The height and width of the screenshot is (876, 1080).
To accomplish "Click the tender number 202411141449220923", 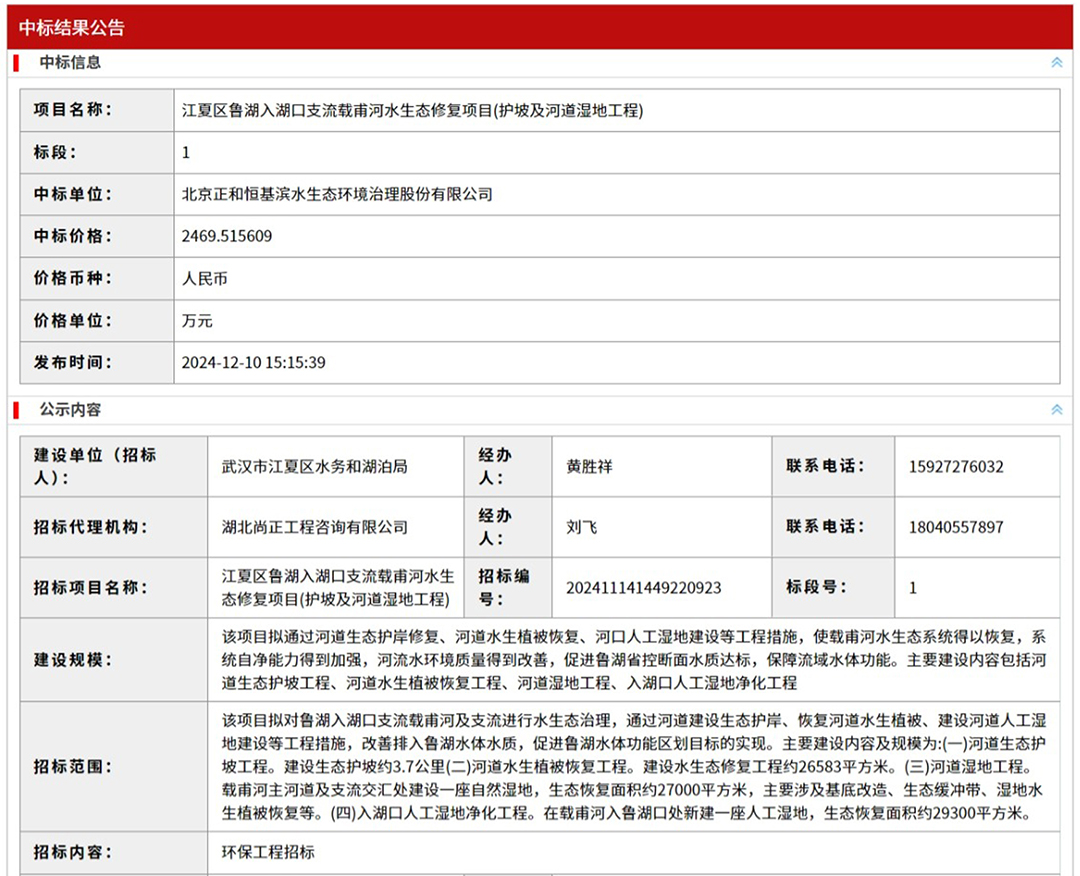I will [643, 587].
